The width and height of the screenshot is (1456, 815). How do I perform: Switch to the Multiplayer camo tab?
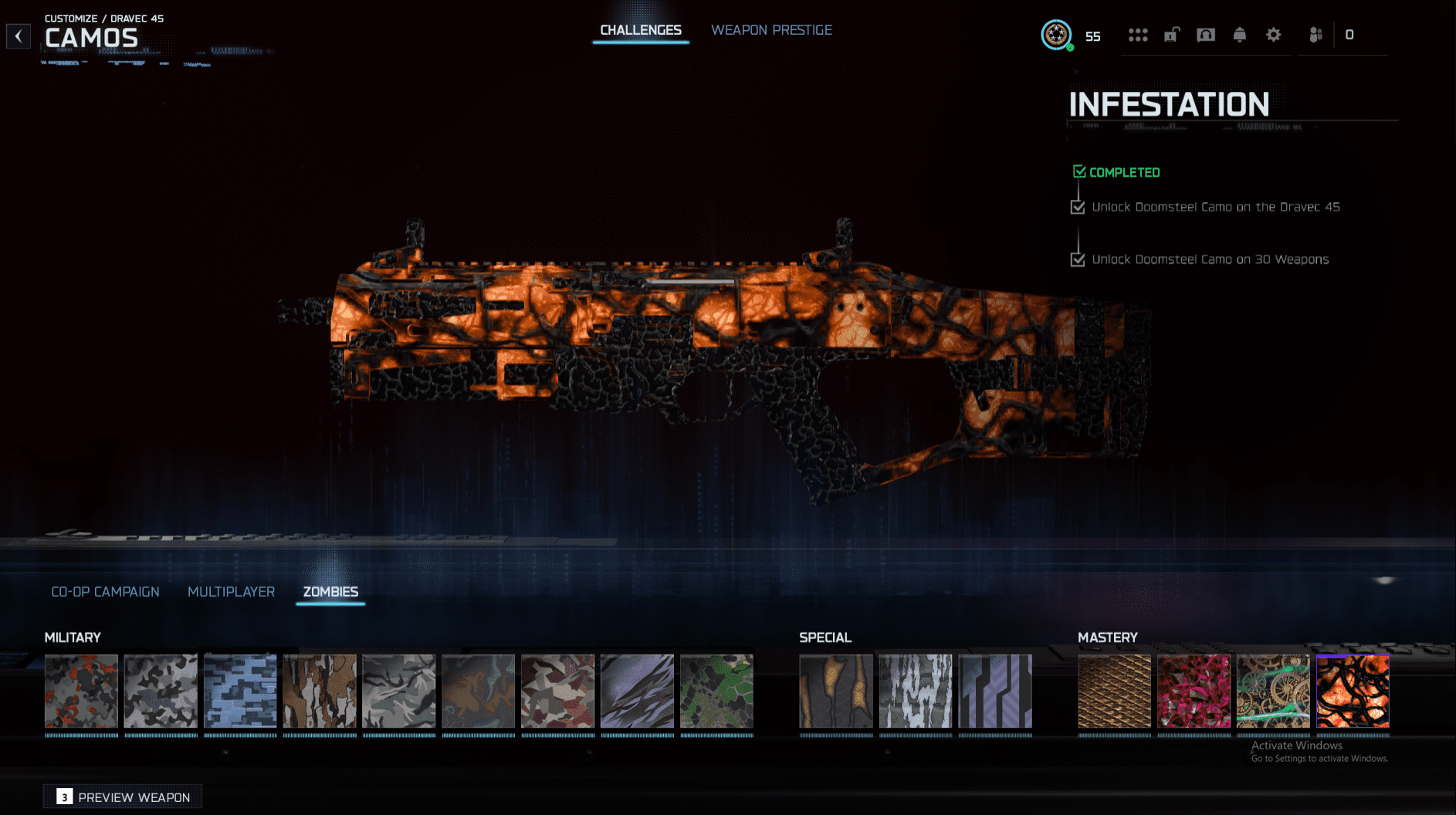tap(231, 591)
